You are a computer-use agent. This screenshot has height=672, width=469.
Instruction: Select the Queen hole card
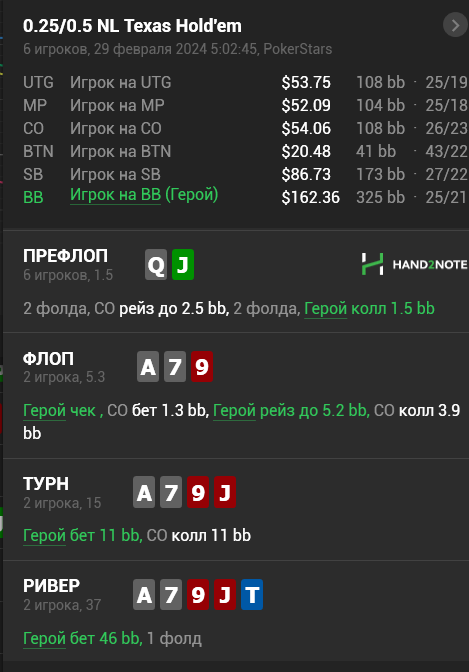tap(156, 264)
